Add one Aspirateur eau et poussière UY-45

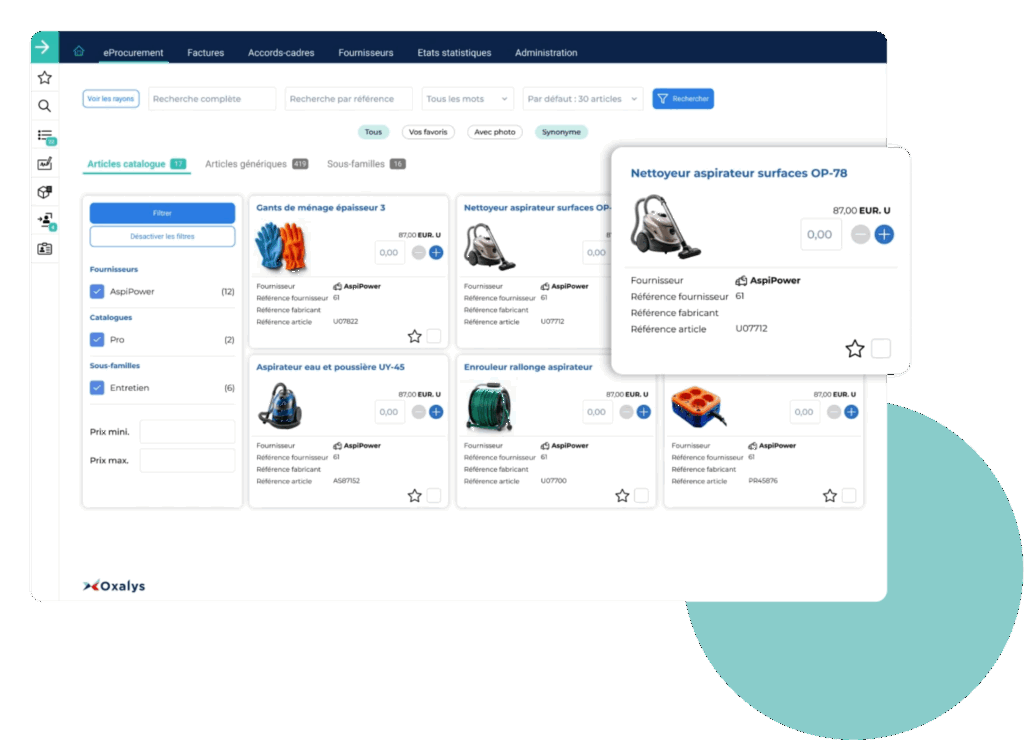436,412
